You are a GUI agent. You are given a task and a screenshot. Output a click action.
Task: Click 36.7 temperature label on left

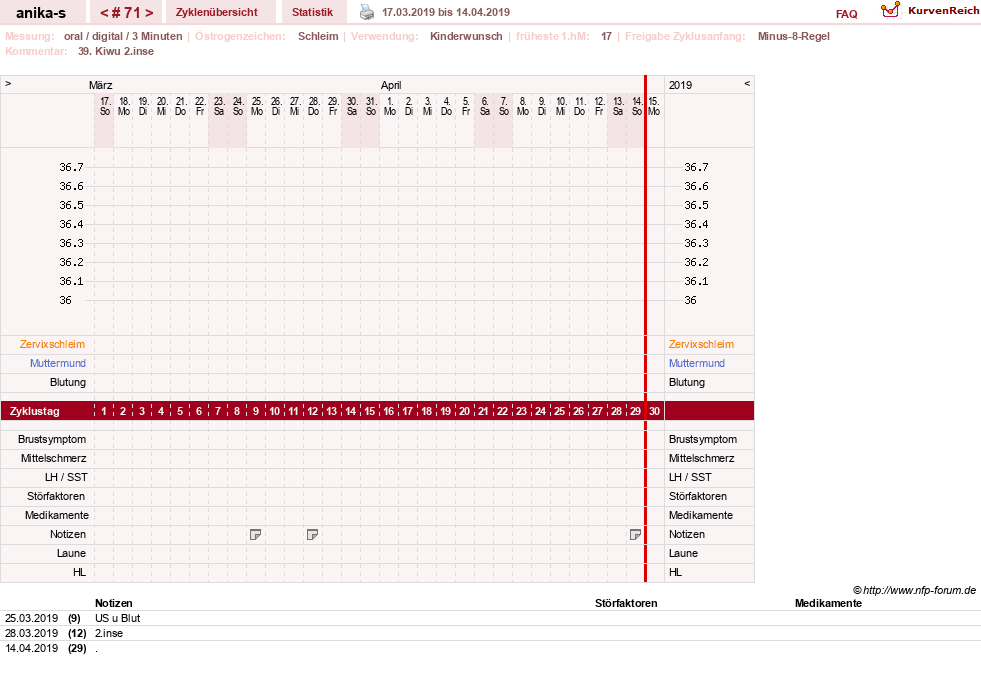(x=71, y=167)
